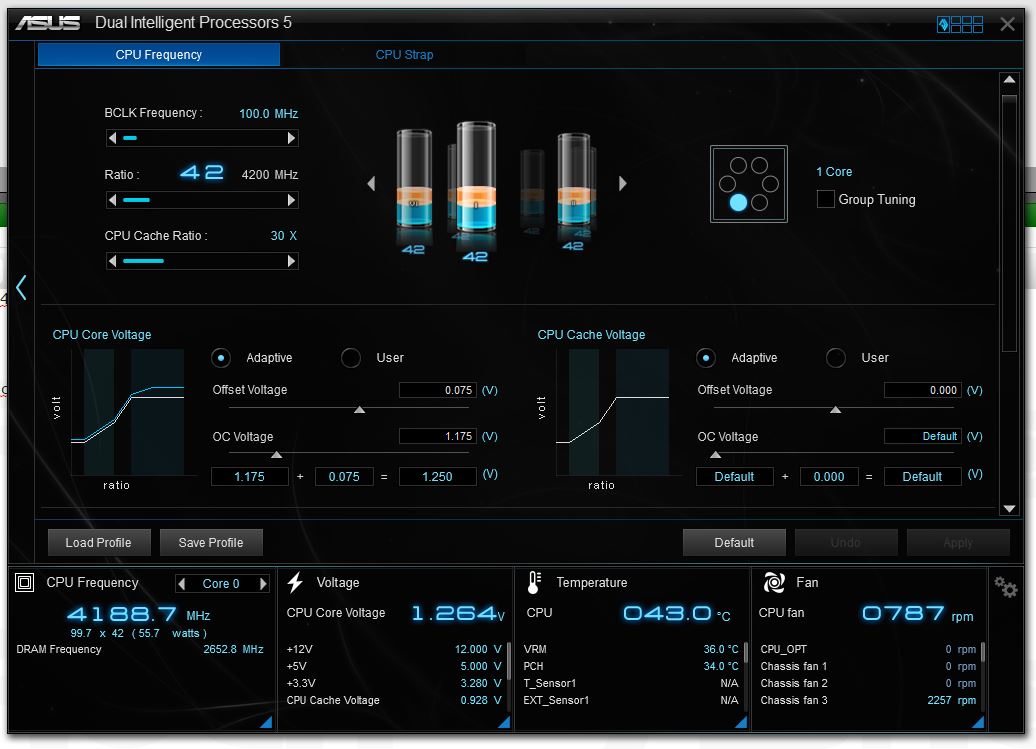Show previous core cylinder with left arrow

click(x=371, y=183)
